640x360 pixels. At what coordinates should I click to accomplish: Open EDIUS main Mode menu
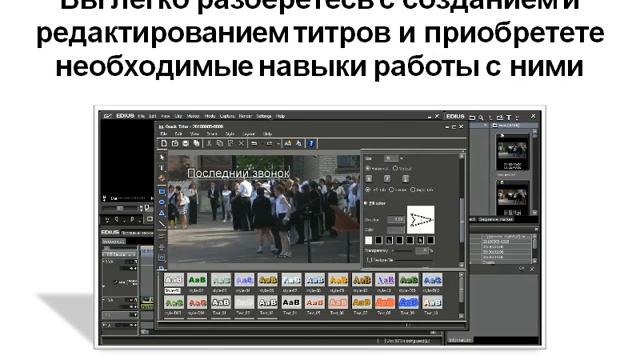coord(209,116)
